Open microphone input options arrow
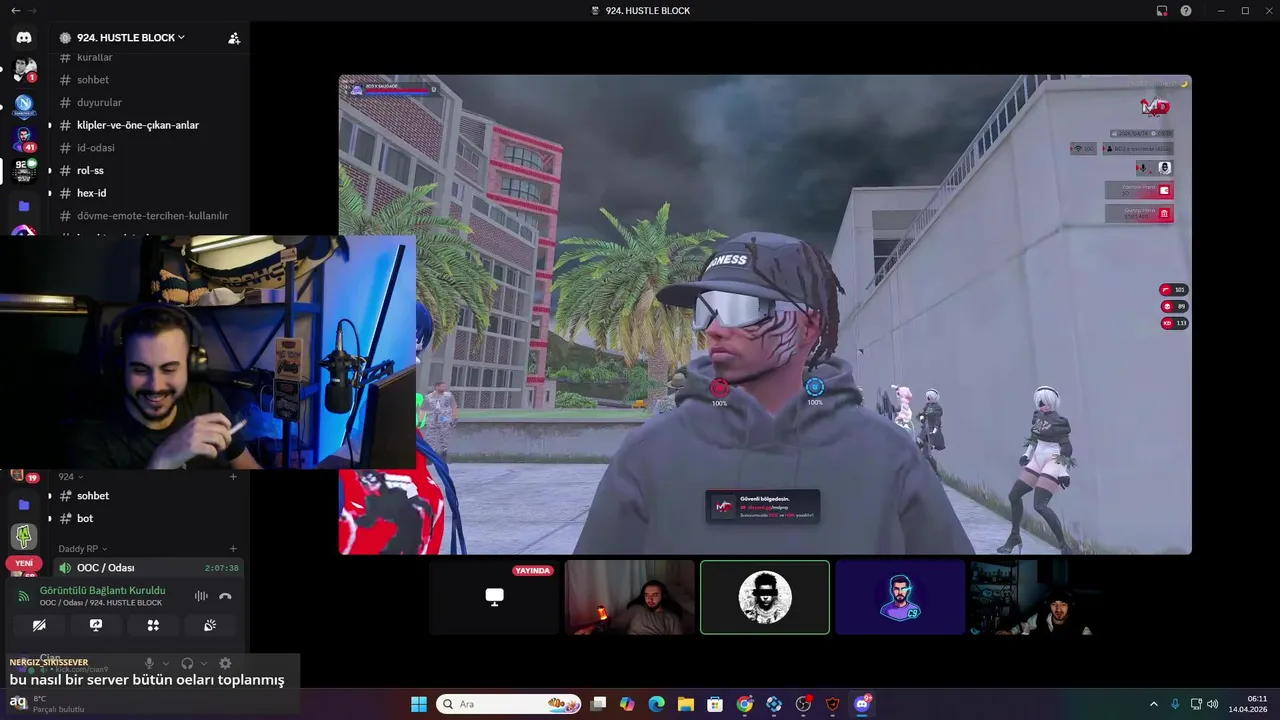1280x720 pixels. coord(166,663)
